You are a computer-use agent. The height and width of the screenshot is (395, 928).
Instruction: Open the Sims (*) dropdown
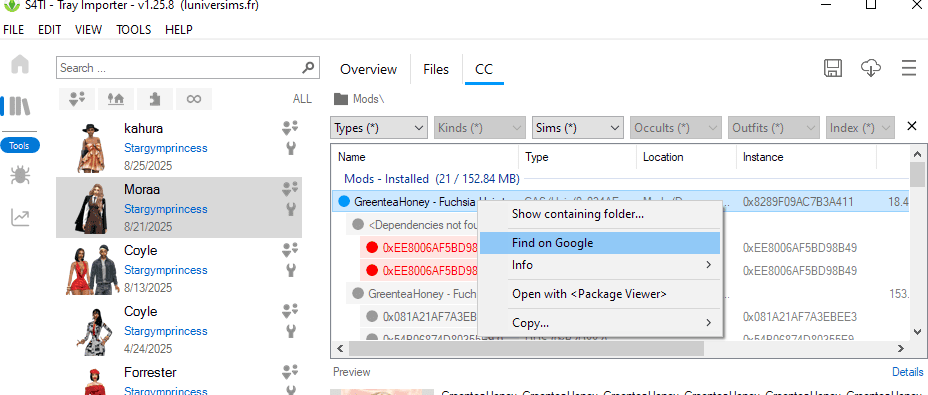tap(578, 128)
